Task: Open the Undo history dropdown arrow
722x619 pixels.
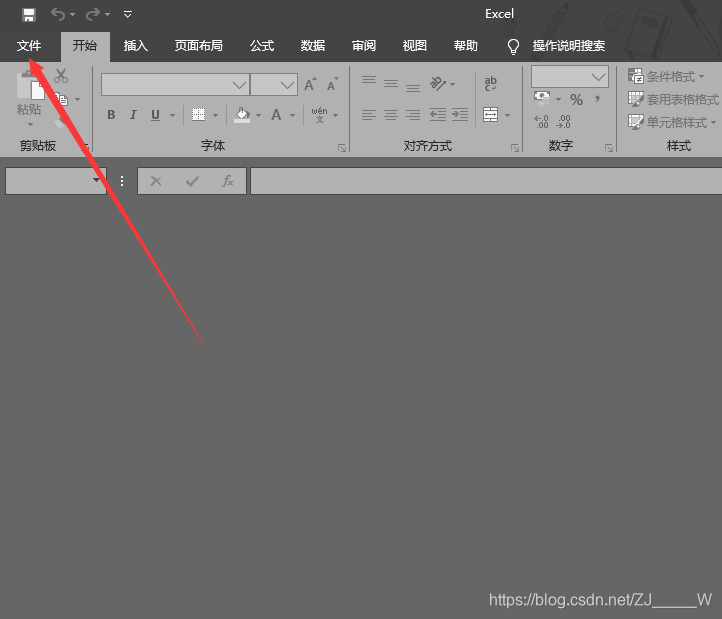Action: [72, 15]
